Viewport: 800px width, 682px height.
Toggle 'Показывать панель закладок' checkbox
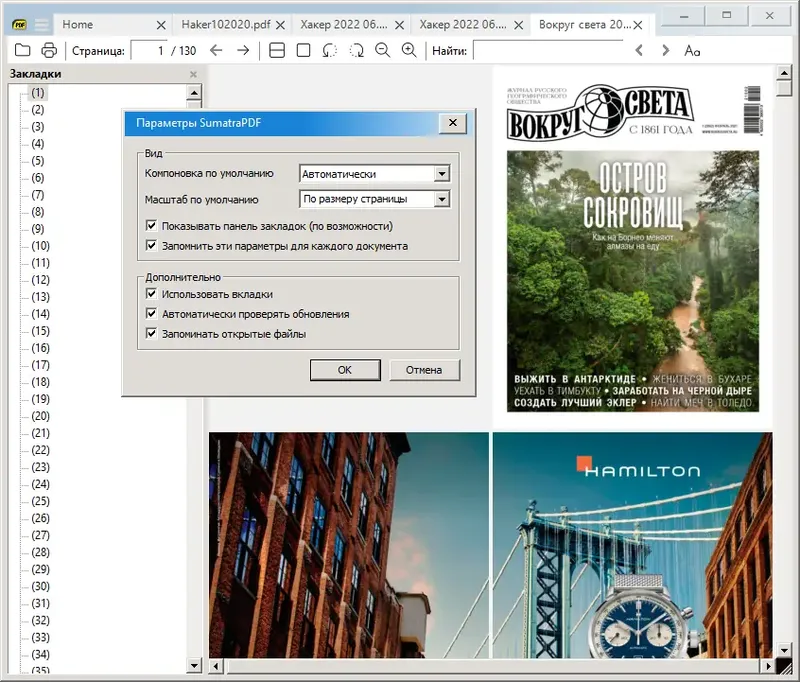151,225
